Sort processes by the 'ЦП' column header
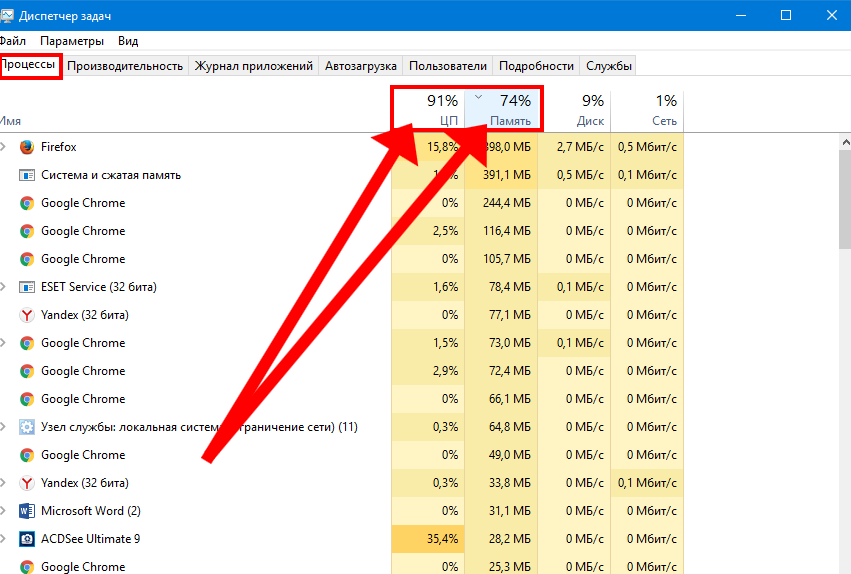Image resolution: width=851 pixels, height=574 pixels. coord(428,110)
